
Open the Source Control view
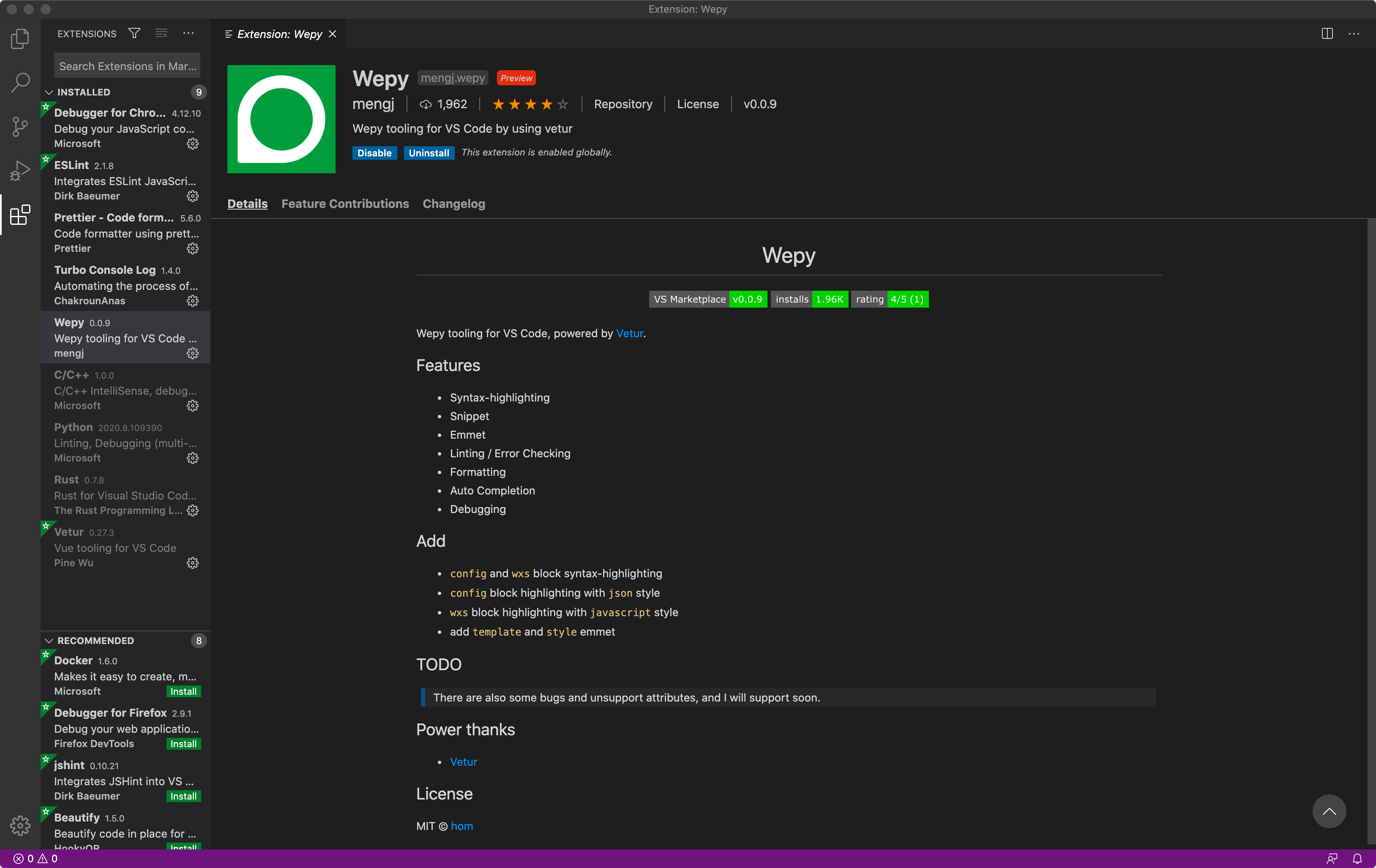coord(20,126)
